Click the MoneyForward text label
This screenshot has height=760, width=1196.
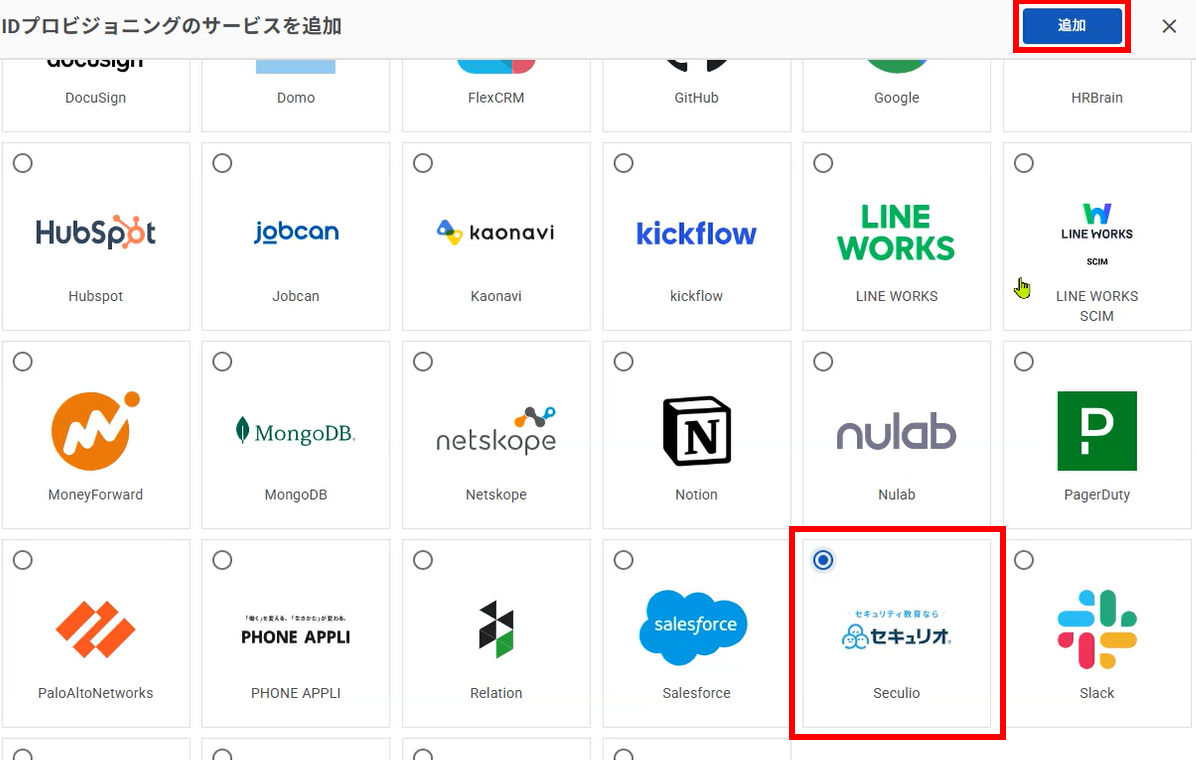(x=95, y=494)
